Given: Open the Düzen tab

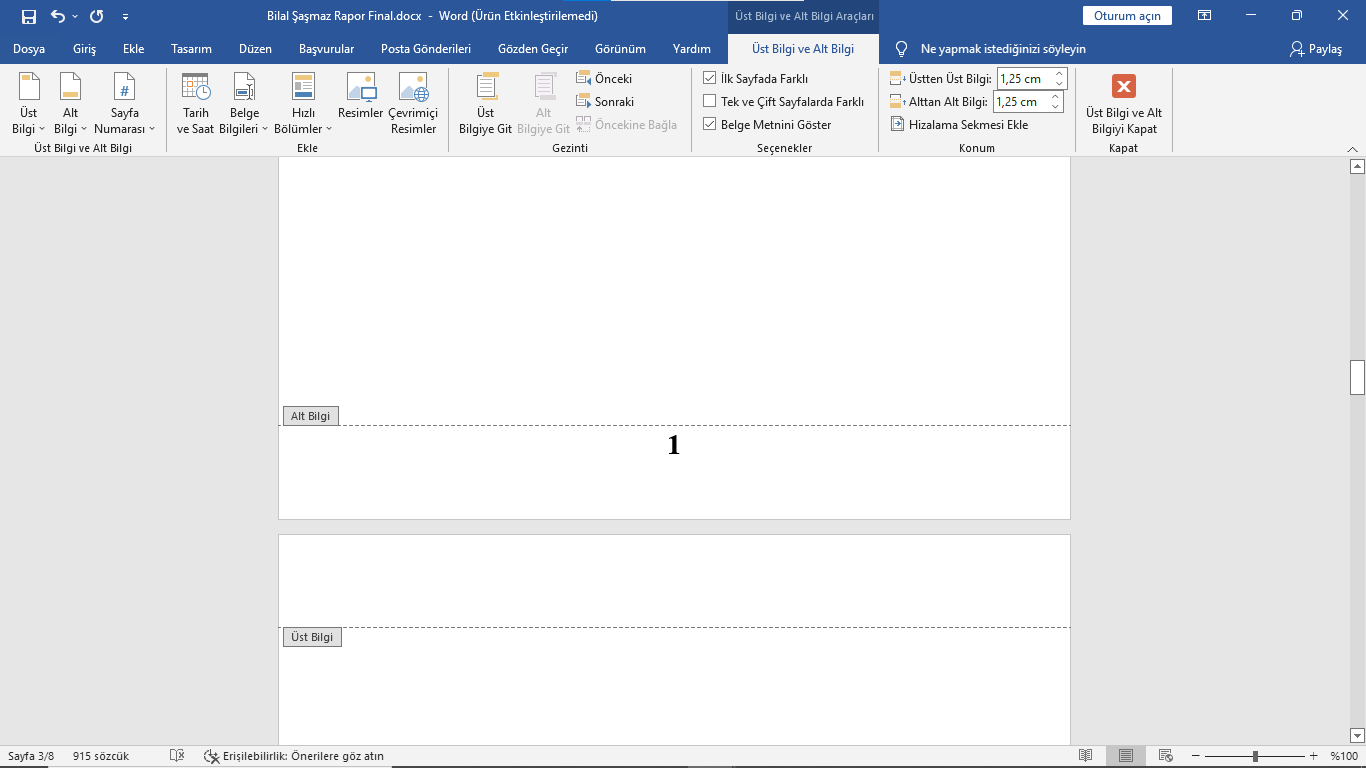Looking at the screenshot, I should (255, 49).
